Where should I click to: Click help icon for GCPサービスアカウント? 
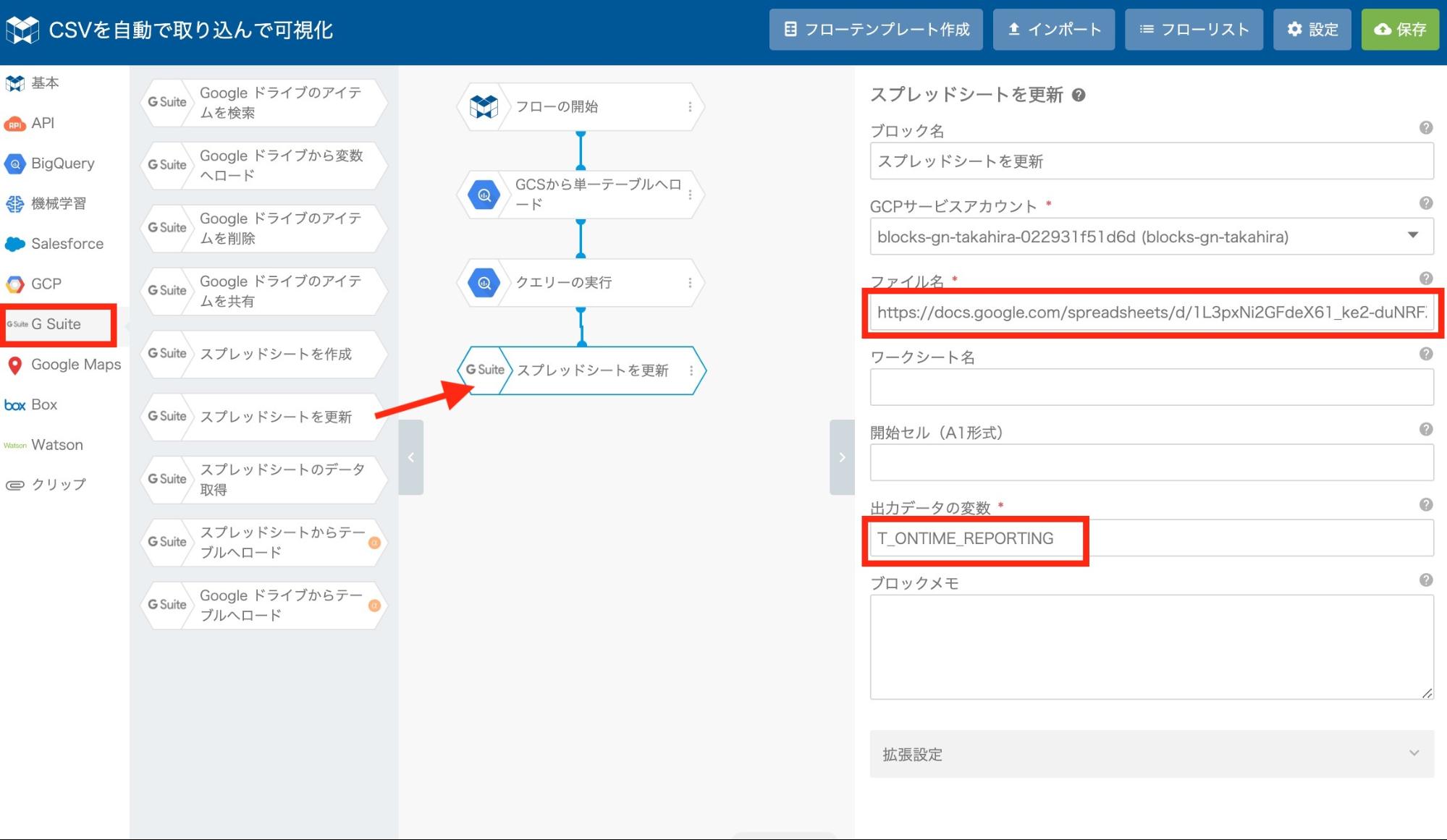tap(1426, 203)
